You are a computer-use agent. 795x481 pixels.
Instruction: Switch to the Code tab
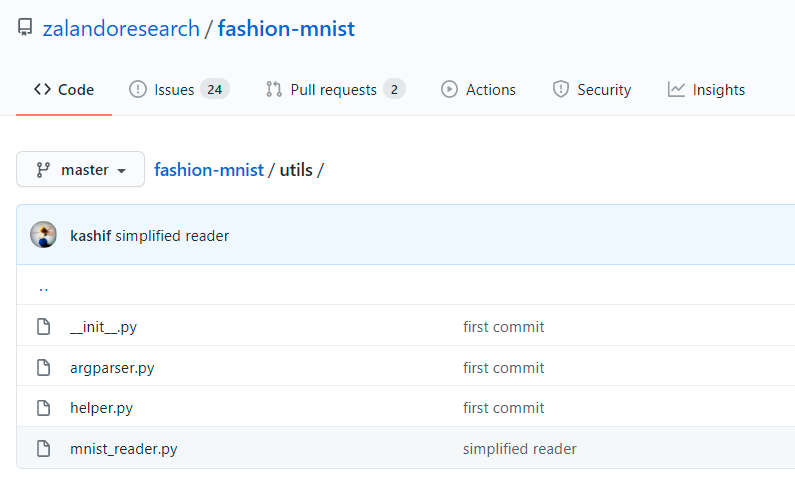coord(64,90)
